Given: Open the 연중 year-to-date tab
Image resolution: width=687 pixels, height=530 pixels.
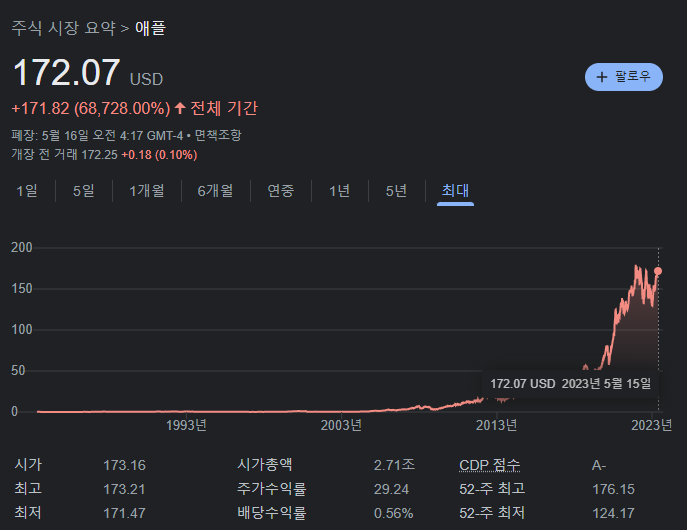Looking at the screenshot, I should (280, 191).
